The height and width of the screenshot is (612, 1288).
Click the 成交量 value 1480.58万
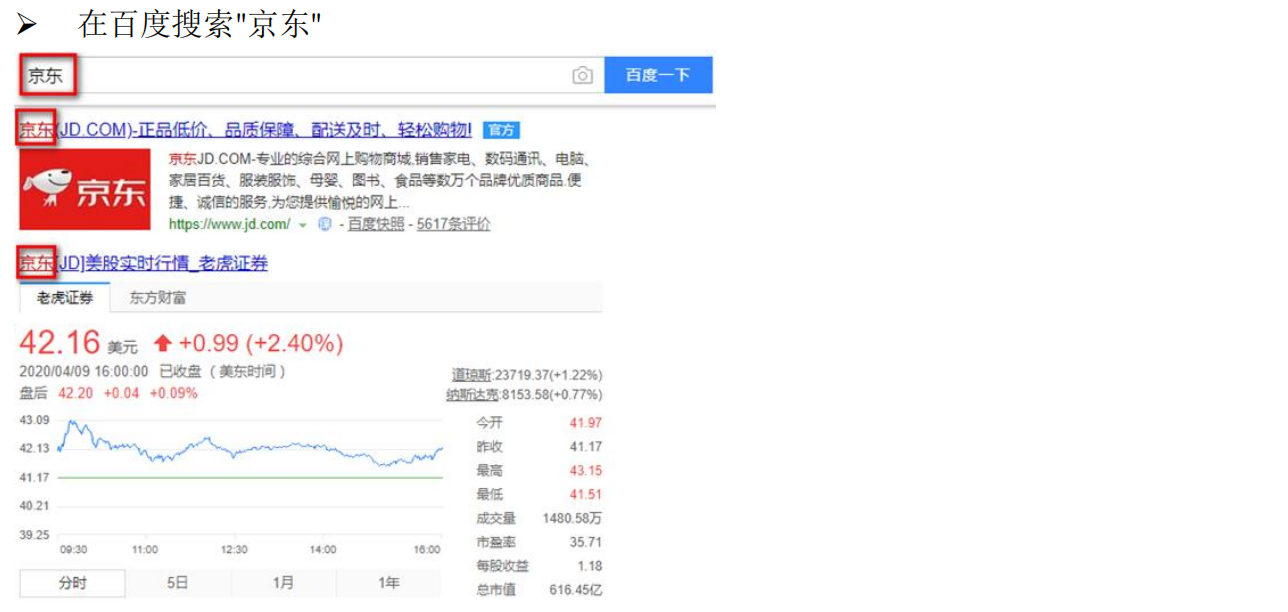click(x=573, y=519)
